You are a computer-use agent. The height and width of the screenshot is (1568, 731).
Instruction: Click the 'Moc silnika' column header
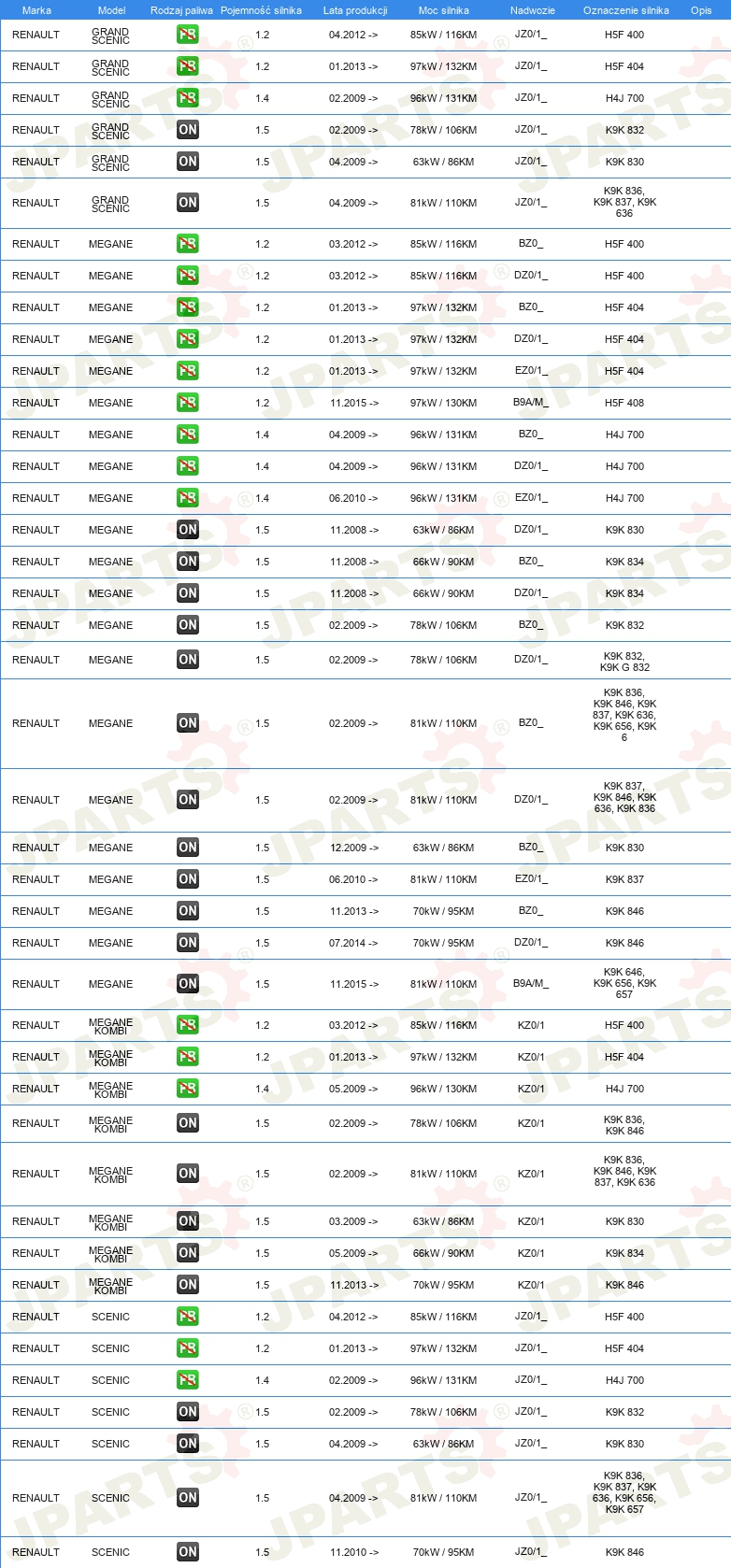444,10
